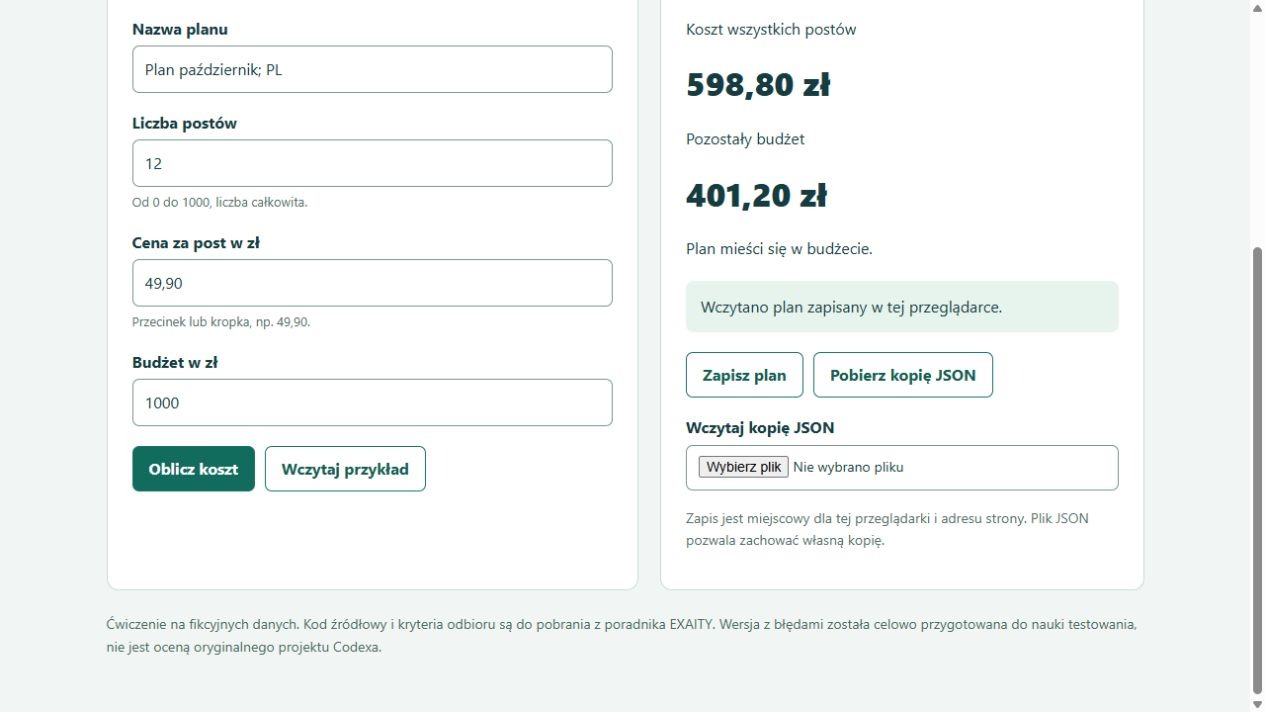Open file chooser with Wybierz plik

743,467
